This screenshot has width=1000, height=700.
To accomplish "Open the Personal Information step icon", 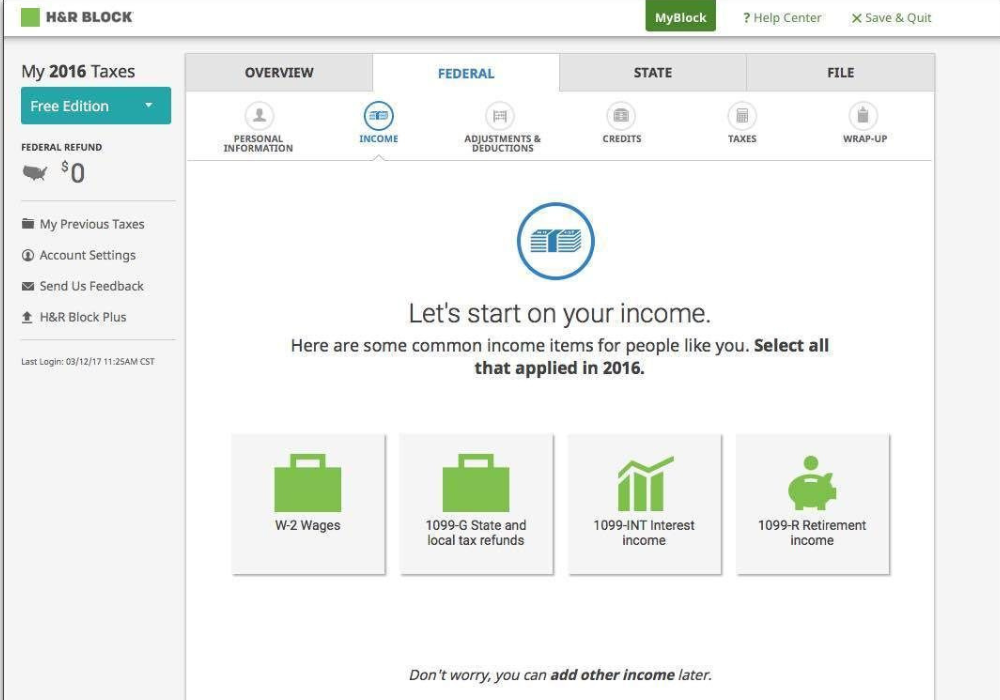I will click(259, 116).
